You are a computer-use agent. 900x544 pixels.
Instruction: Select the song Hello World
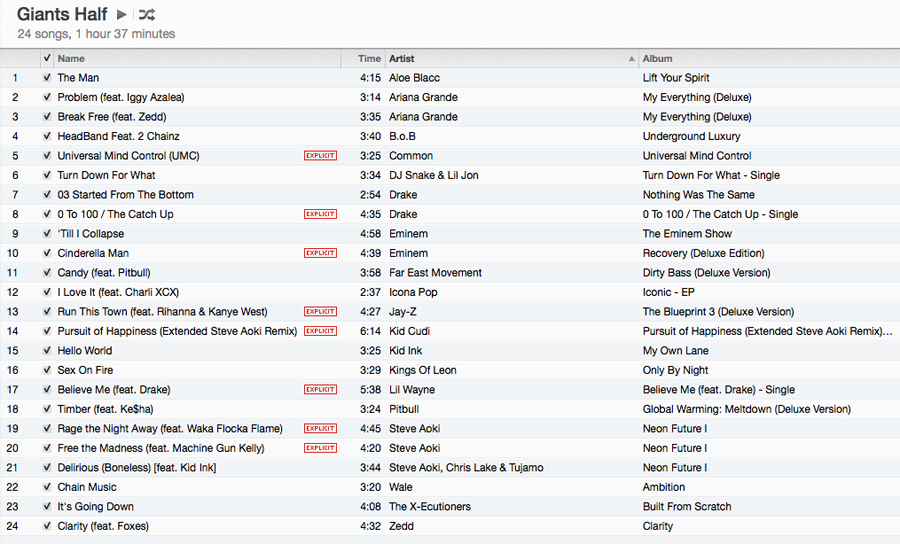coord(85,351)
